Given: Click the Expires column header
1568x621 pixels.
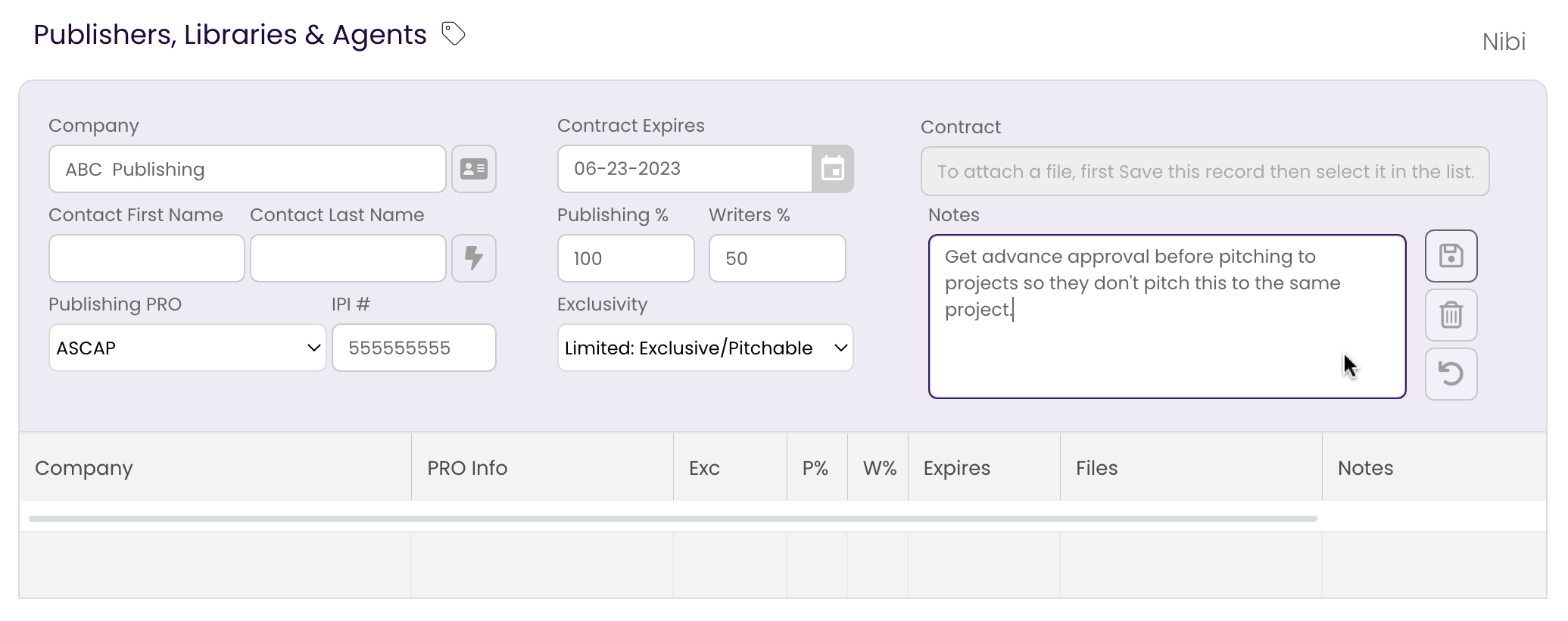Looking at the screenshot, I should (x=984, y=467).
